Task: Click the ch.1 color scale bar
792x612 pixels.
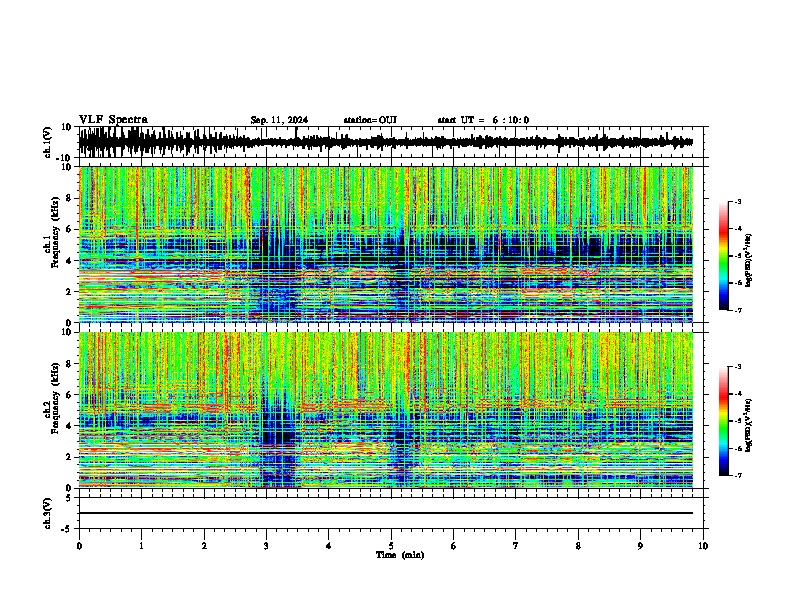Action: [x=724, y=256]
